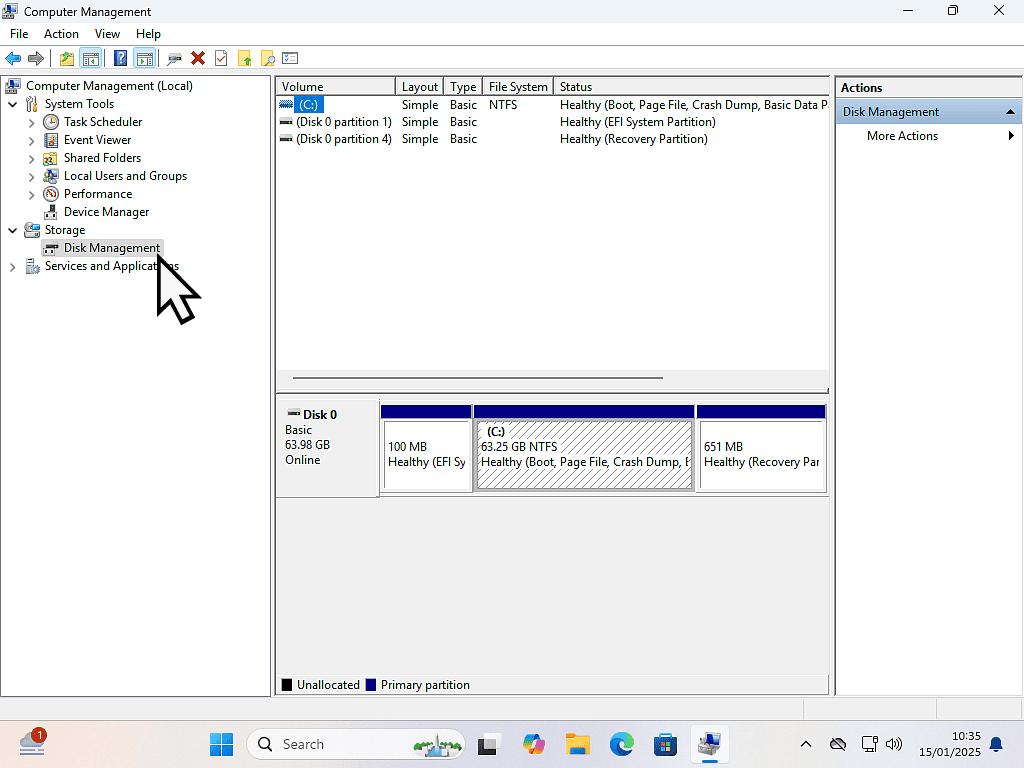This screenshot has height=768, width=1024.
Task: Open Device Manager from the tree
Action: pos(106,212)
